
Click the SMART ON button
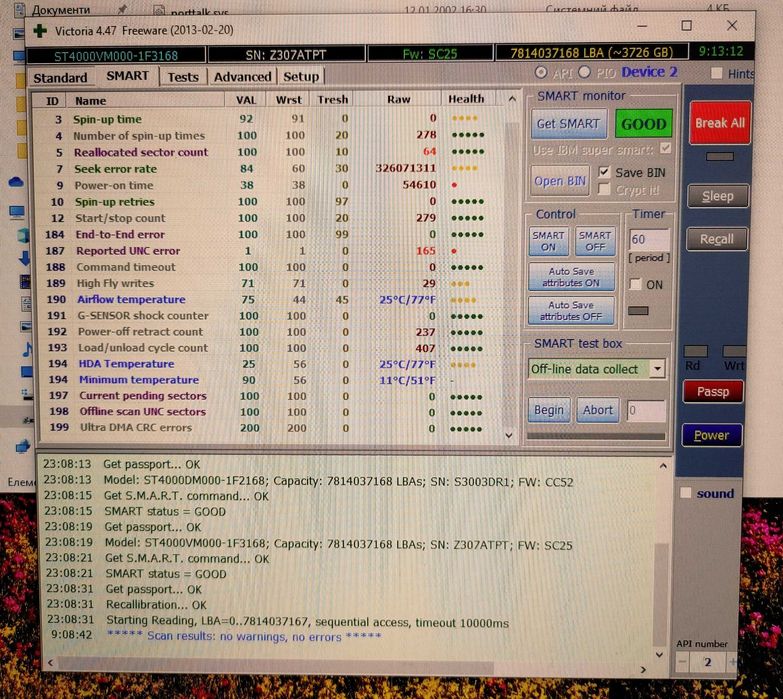tap(548, 241)
